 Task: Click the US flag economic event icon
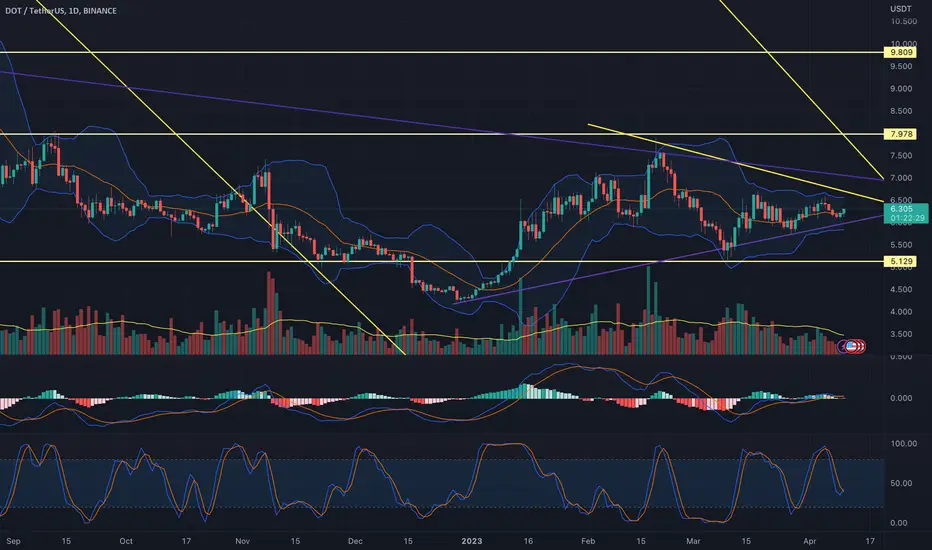click(x=851, y=345)
